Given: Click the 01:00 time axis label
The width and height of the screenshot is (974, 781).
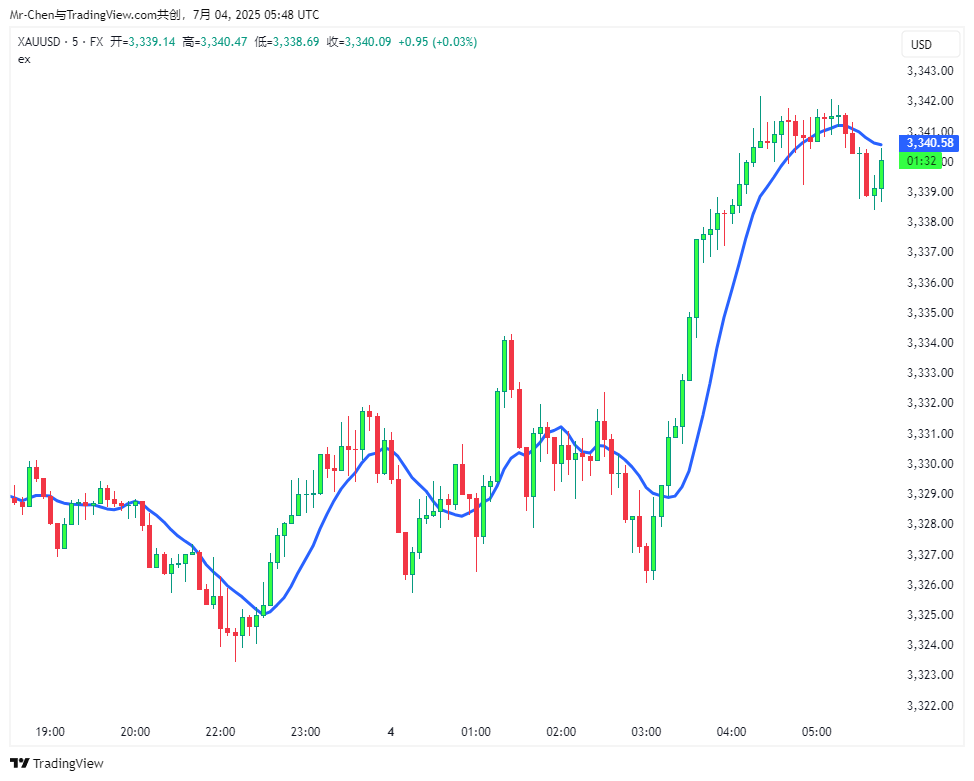Looking at the screenshot, I should click(x=476, y=731).
